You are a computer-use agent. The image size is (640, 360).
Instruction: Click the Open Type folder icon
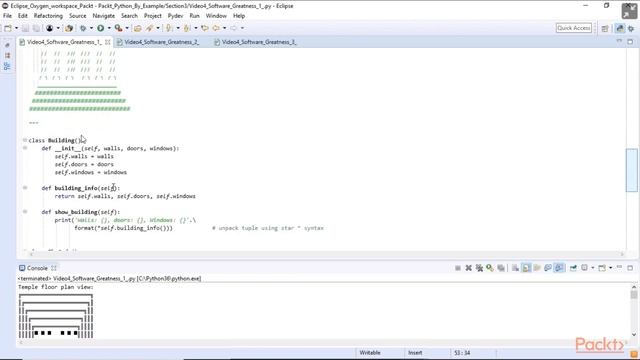(138, 28)
